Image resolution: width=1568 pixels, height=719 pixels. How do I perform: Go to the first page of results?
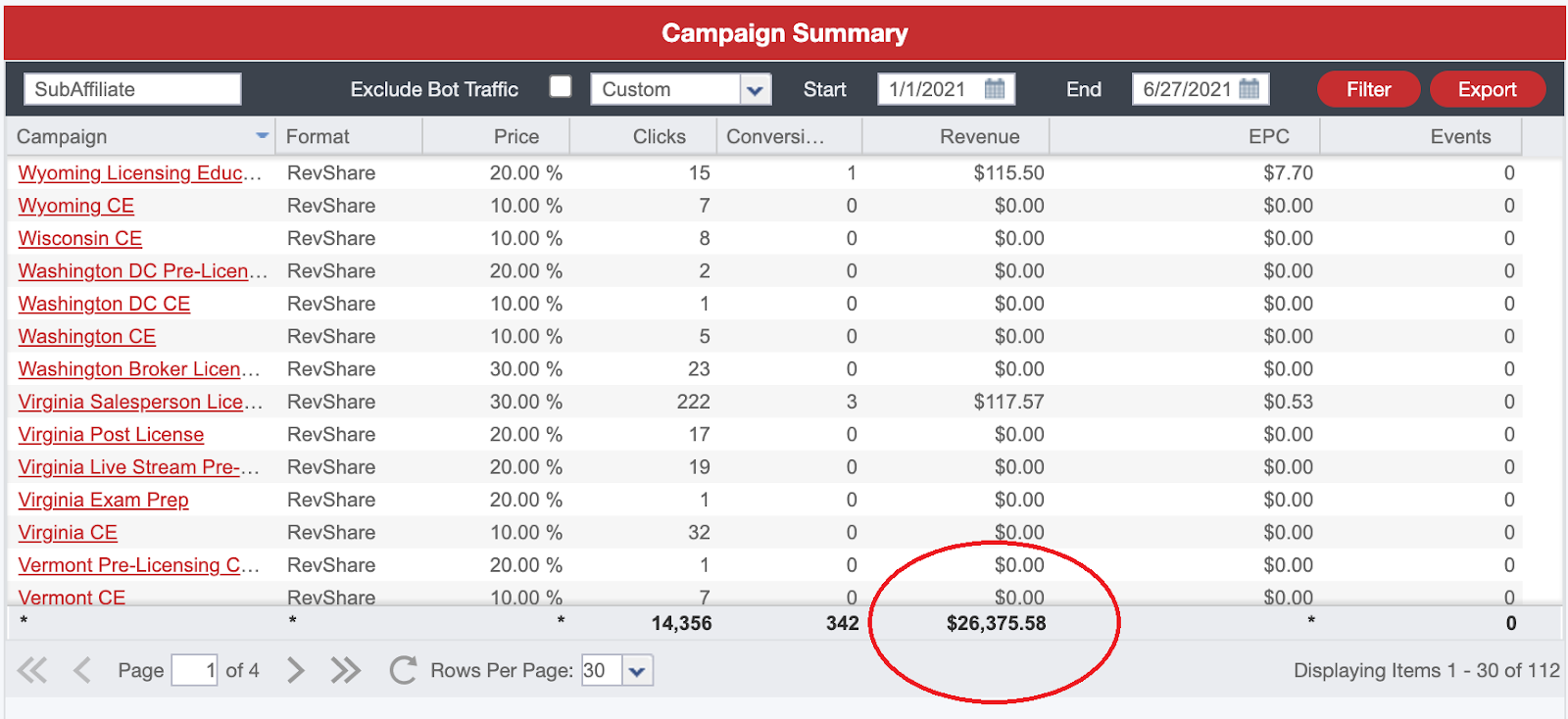[x=32, y=670]
